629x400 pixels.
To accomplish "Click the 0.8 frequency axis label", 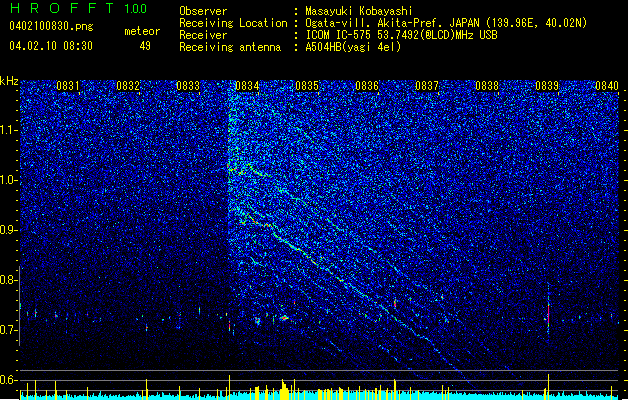I will 9,280.
